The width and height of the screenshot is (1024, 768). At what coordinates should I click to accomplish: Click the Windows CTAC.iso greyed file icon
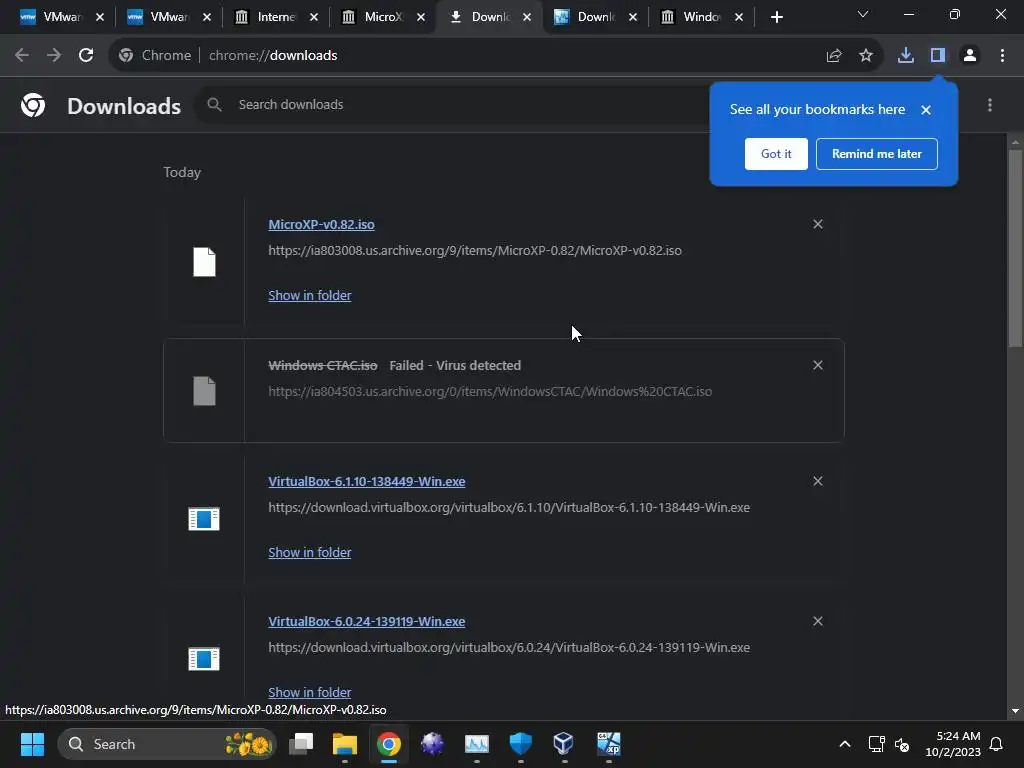[x=204, y=391]
